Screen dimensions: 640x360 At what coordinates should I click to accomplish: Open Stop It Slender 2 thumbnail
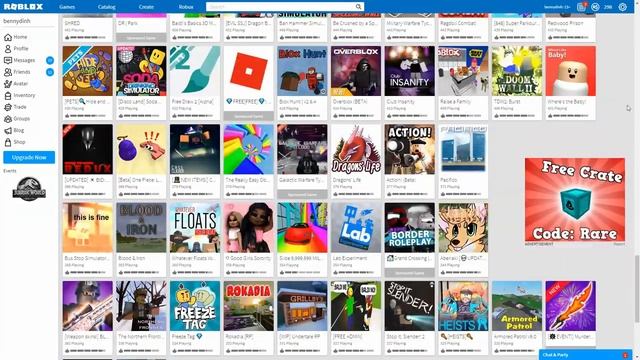[409, 306]
